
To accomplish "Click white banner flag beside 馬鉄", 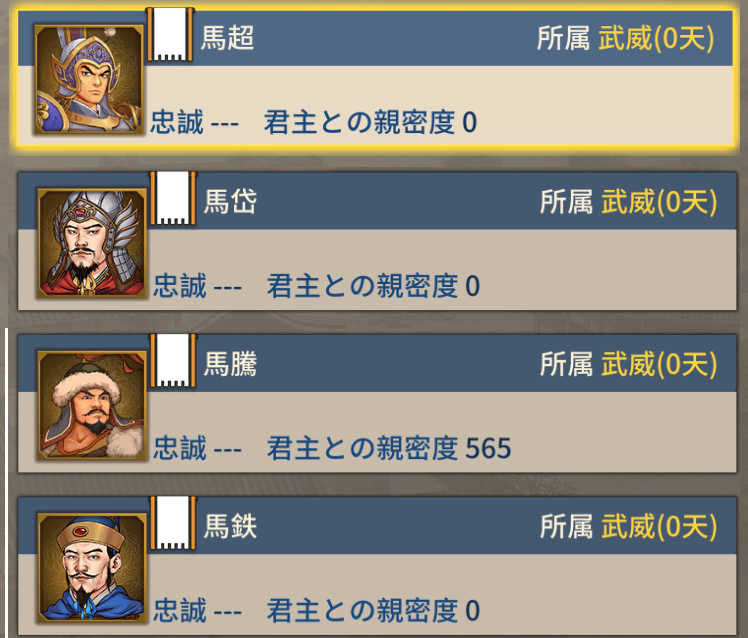I will click(173, 523).
